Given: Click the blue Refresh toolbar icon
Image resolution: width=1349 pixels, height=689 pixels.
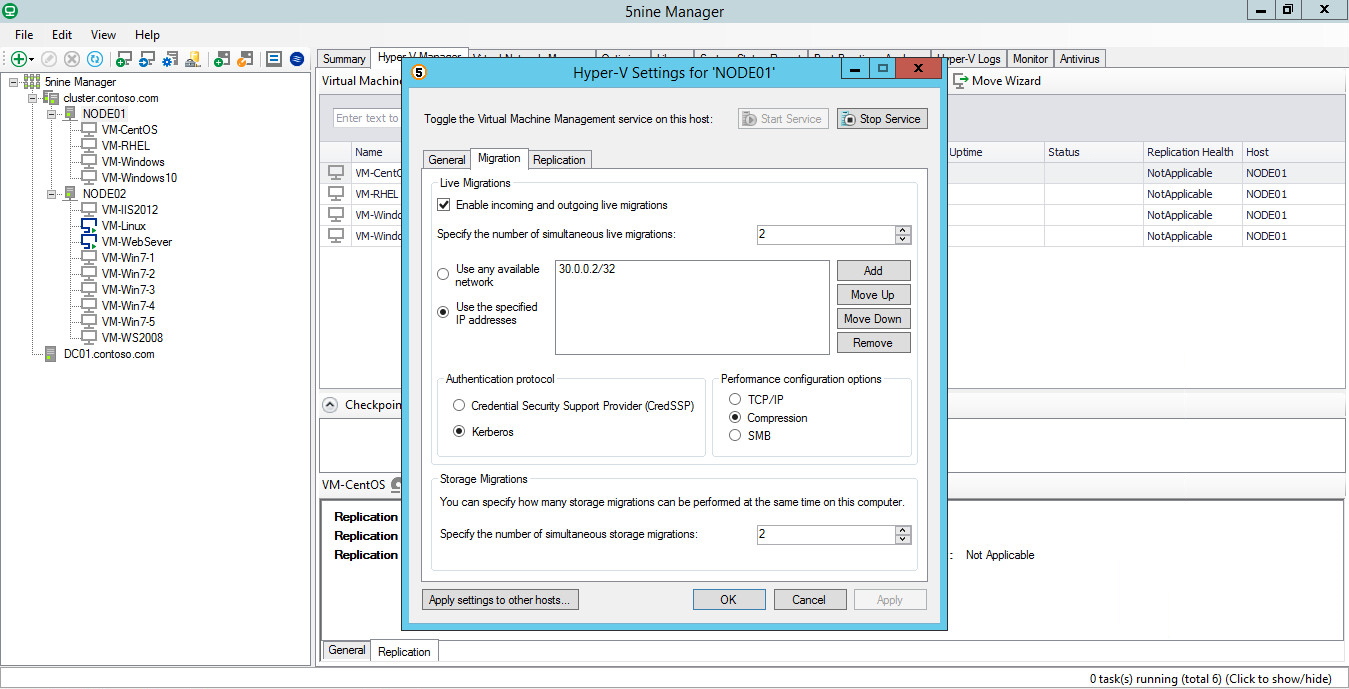Looking at the screenshot, I should click(95, 60).
